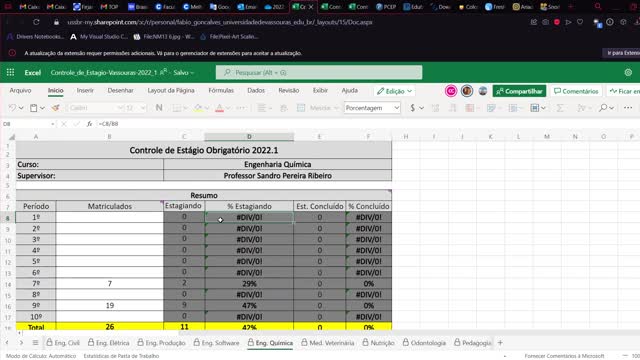Click Fornecer Comentários à Microsoft link
This screenshot has width=640, height=360.
click(x=564, y=356)
